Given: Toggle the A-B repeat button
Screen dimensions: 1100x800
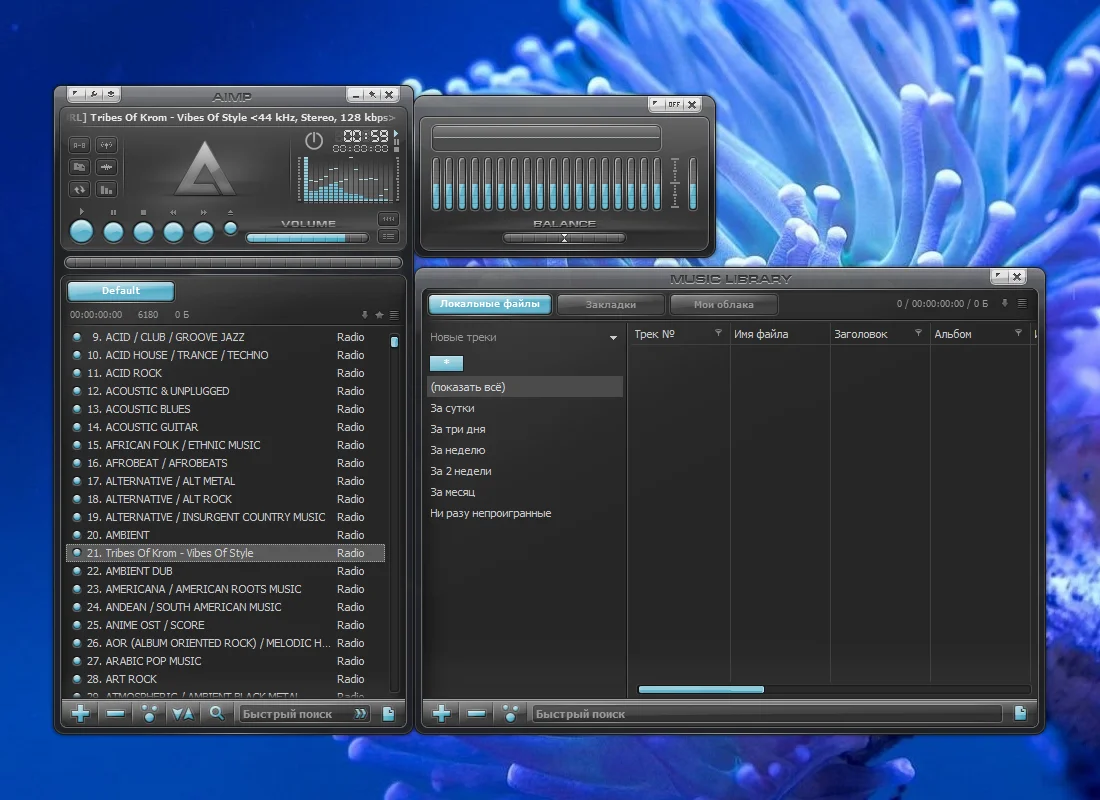Looking at the screenshot, I should [x=79, y=145].
